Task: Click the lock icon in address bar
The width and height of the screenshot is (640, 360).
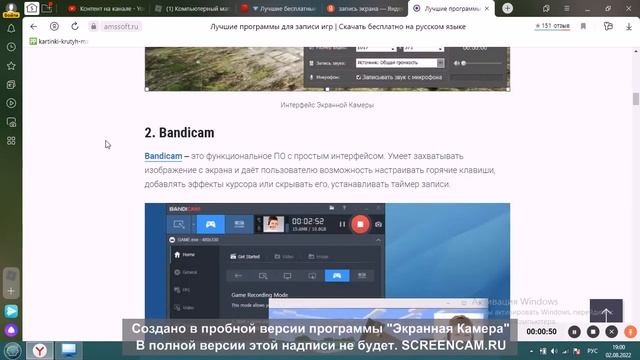Action: pos(93,27)
